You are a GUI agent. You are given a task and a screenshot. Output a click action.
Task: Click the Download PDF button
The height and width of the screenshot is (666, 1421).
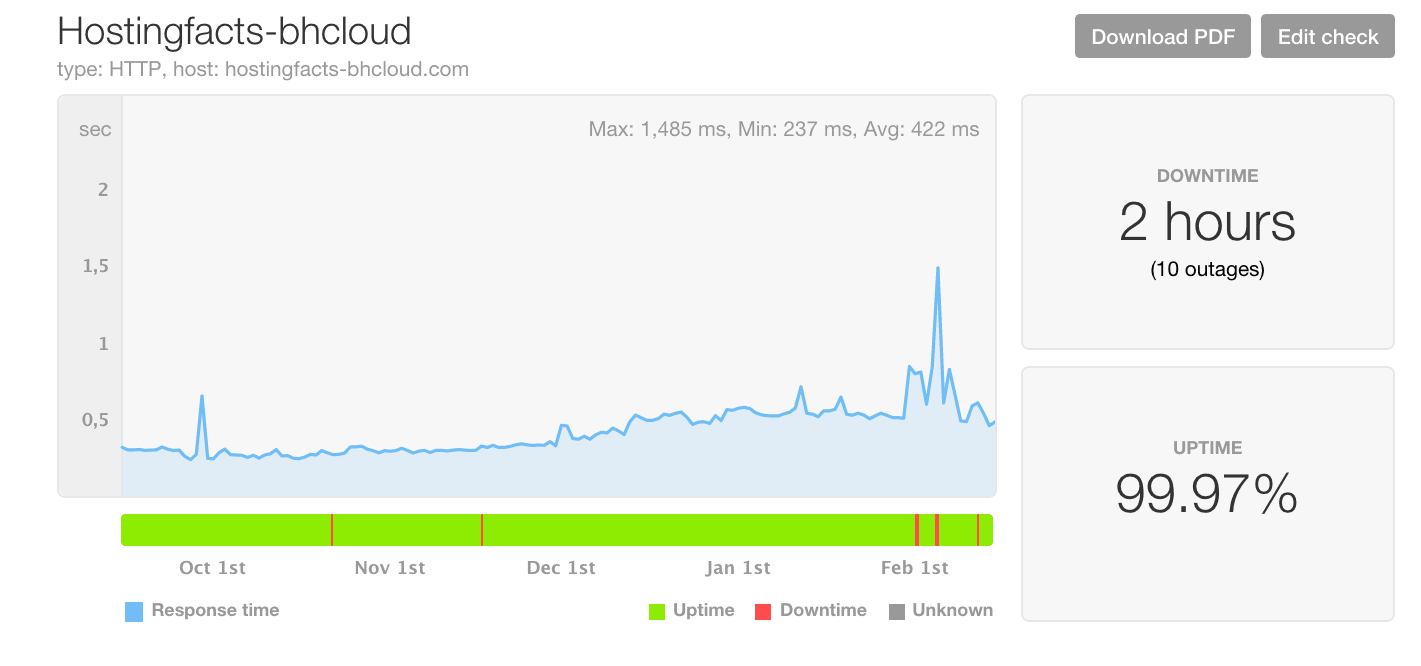tap(1162, 37)
